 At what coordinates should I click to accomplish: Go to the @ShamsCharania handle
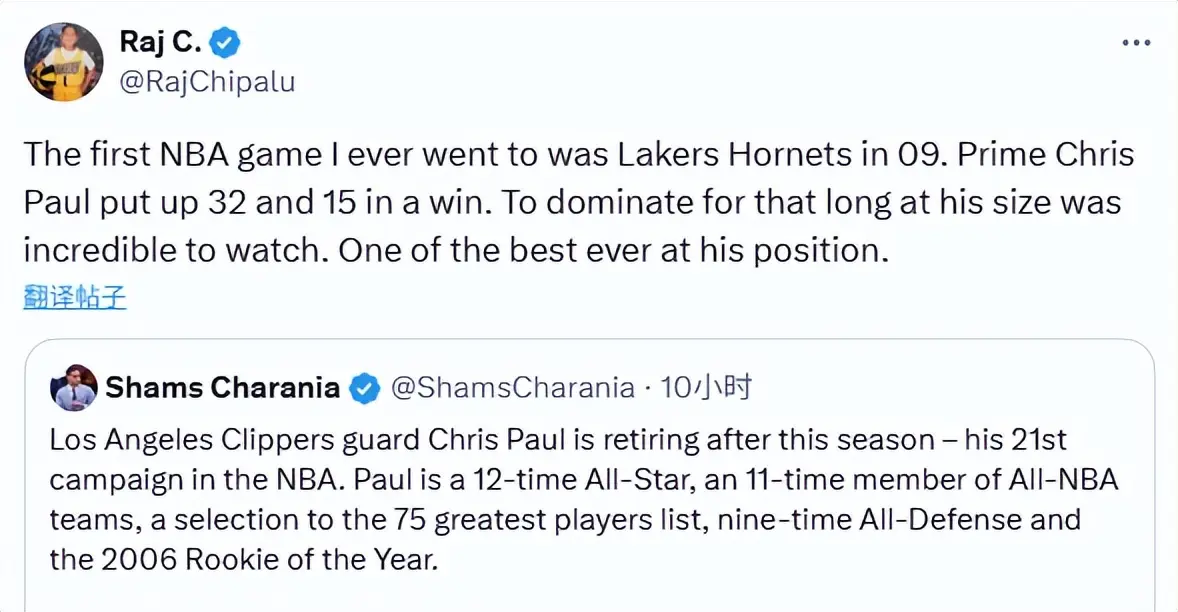pos(512,388)
